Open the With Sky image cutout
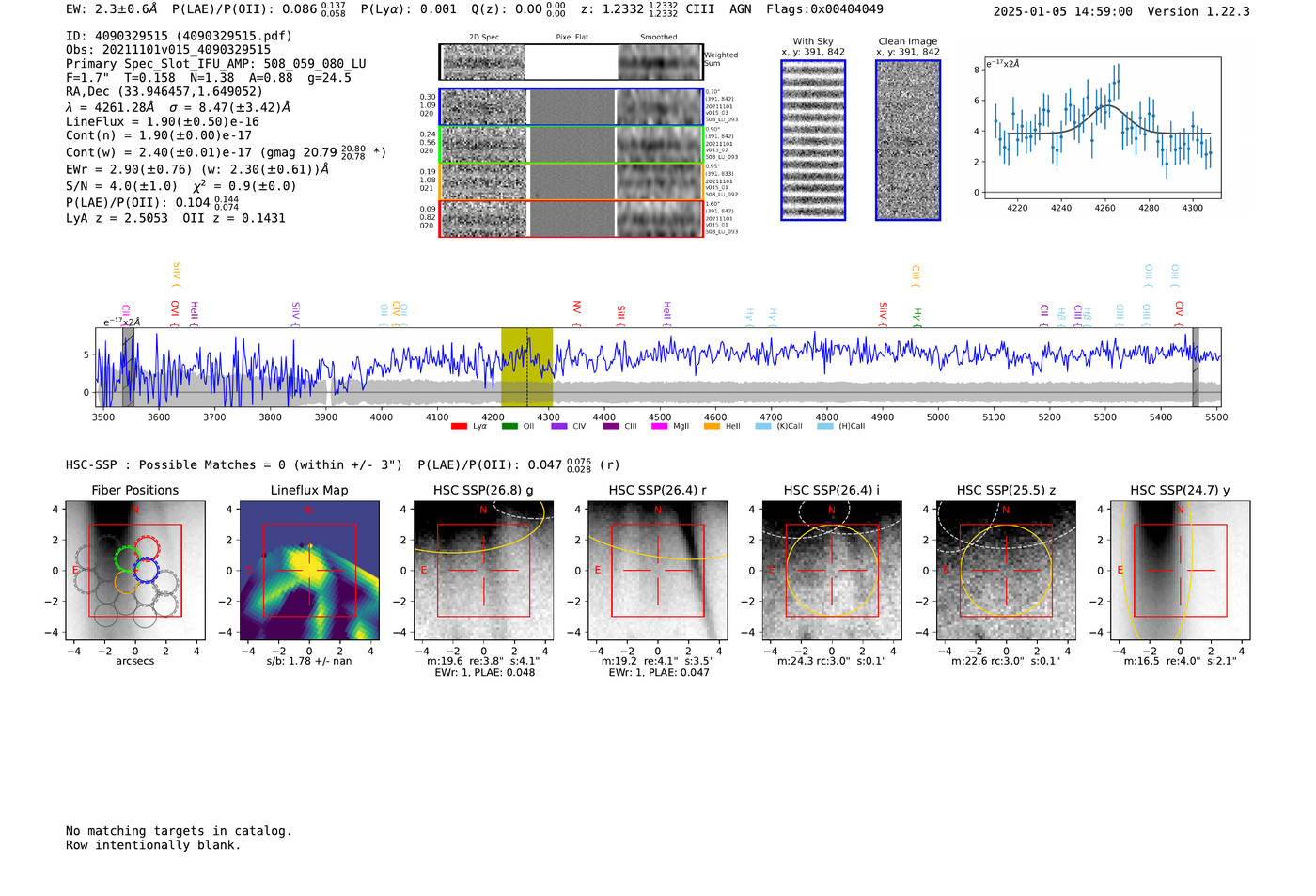The height and width of the screenshot is (896, 1316). click(x=813, y=140)
